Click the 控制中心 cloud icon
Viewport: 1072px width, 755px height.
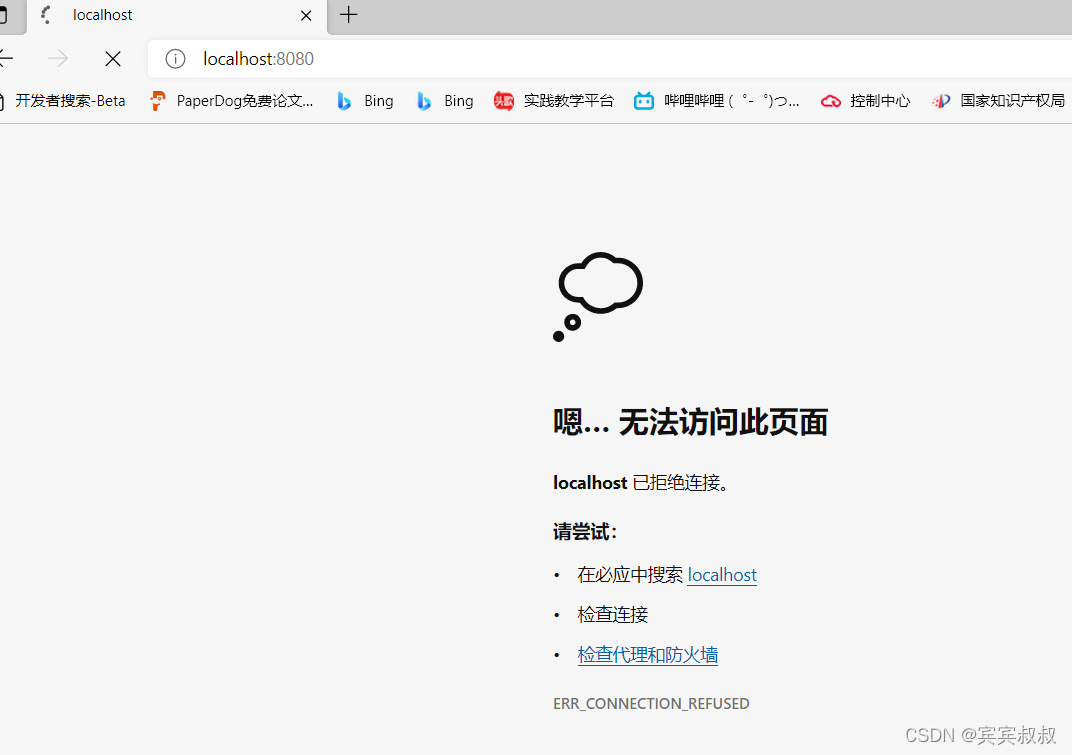click(831, 100)
